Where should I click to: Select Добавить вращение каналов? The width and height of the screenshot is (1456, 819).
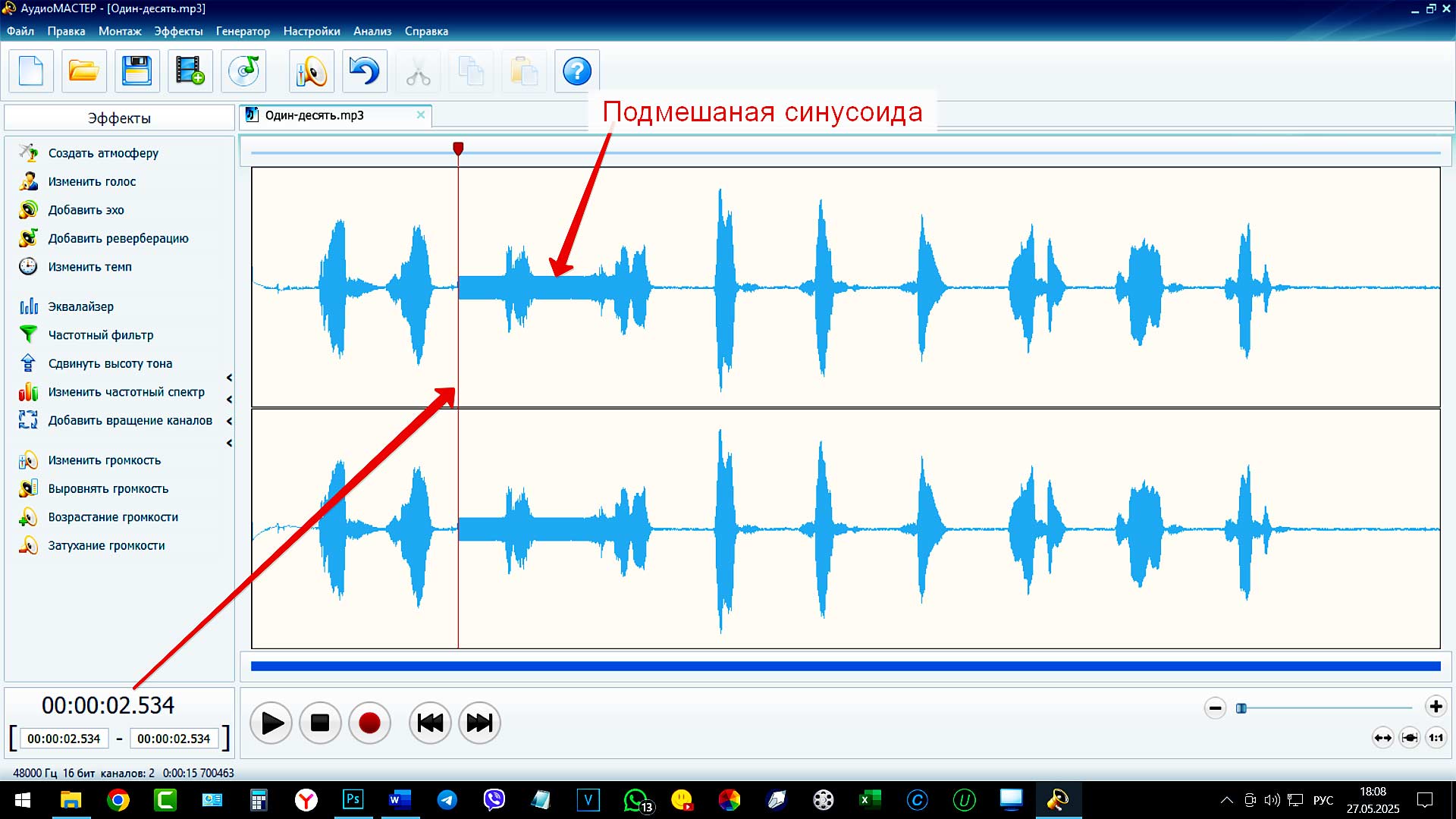[x=130, y=421]
